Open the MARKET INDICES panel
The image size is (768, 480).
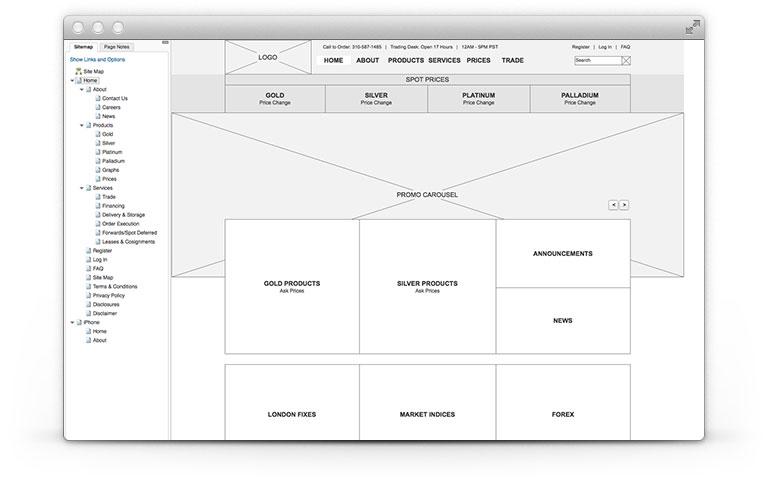[x=428, y=403]
